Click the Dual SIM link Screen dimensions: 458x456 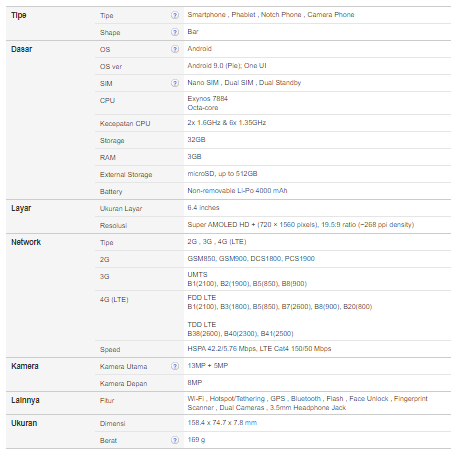(x=239, y=83)
